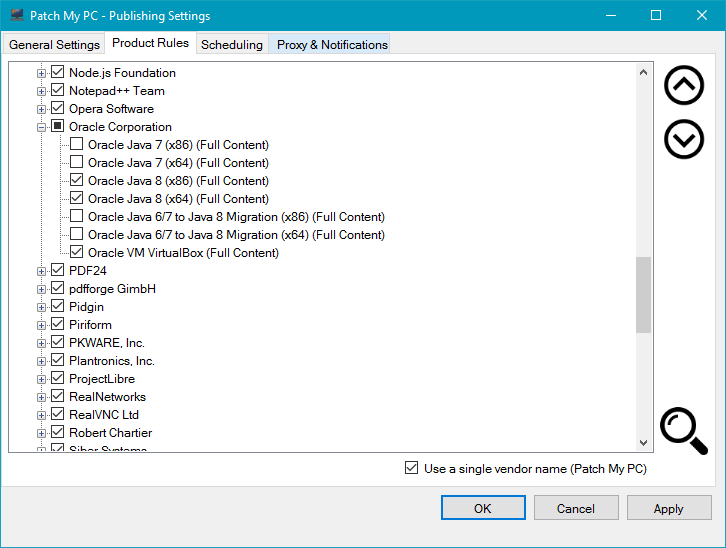726x548 pixels.
Task: Expand the Node.js Foundation node
Action: (41, 73)
